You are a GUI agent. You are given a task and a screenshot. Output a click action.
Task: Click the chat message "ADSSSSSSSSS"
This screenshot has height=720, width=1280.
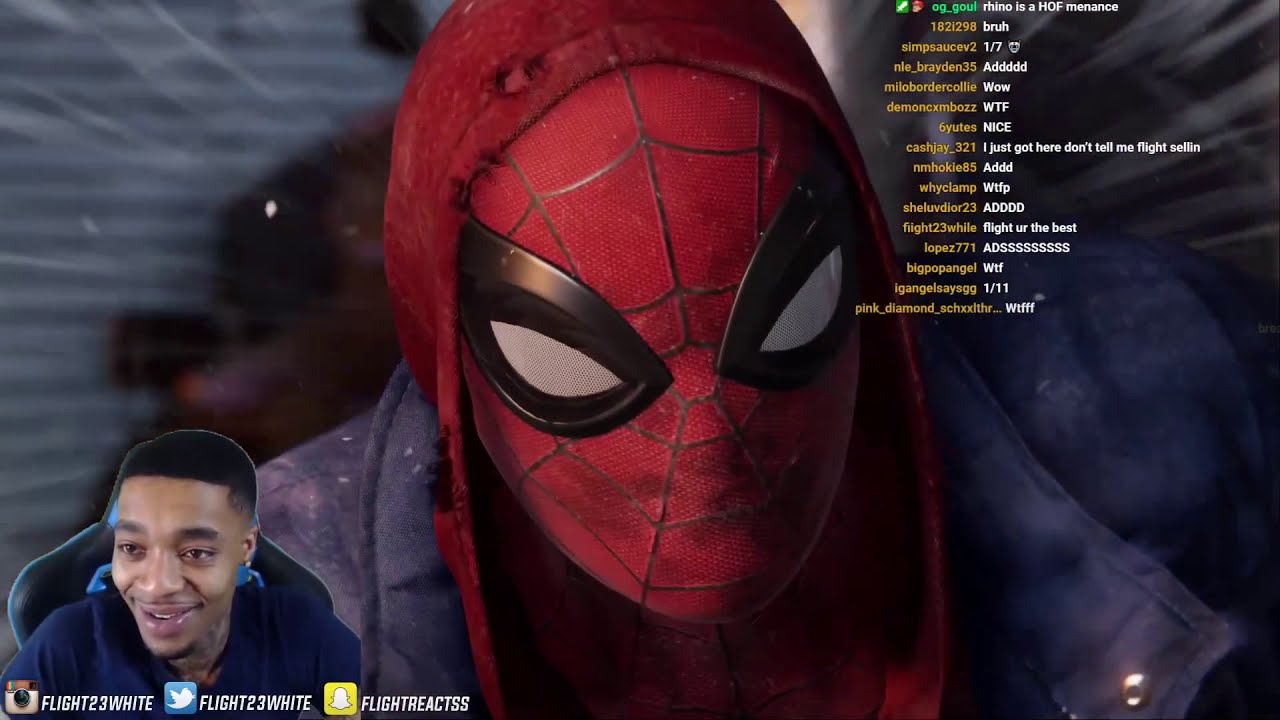pos(1026,247)
